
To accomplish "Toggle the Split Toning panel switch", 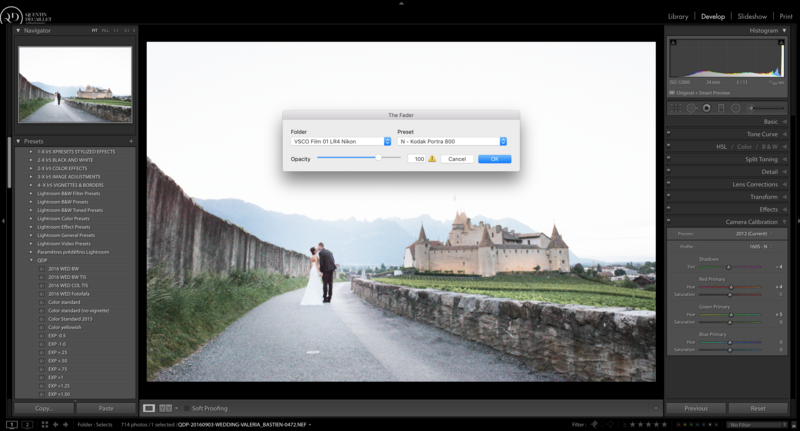I will click(668, 158).
